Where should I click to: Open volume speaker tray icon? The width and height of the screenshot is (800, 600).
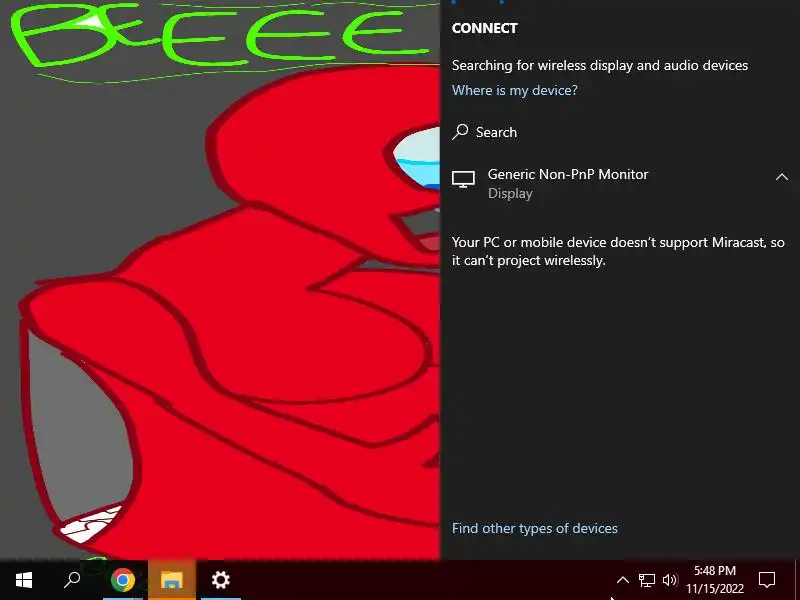coord(670,580)
